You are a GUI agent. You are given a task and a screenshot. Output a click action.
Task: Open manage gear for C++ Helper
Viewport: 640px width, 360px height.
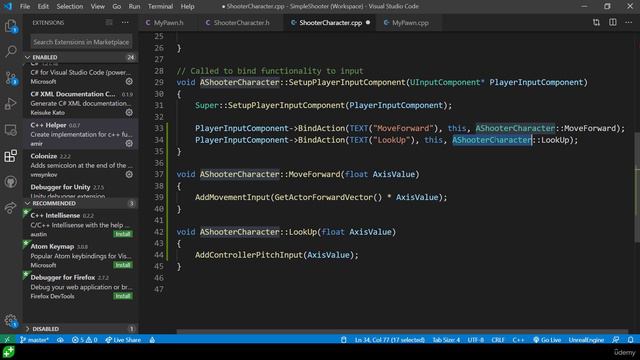[x=129, y=143]
